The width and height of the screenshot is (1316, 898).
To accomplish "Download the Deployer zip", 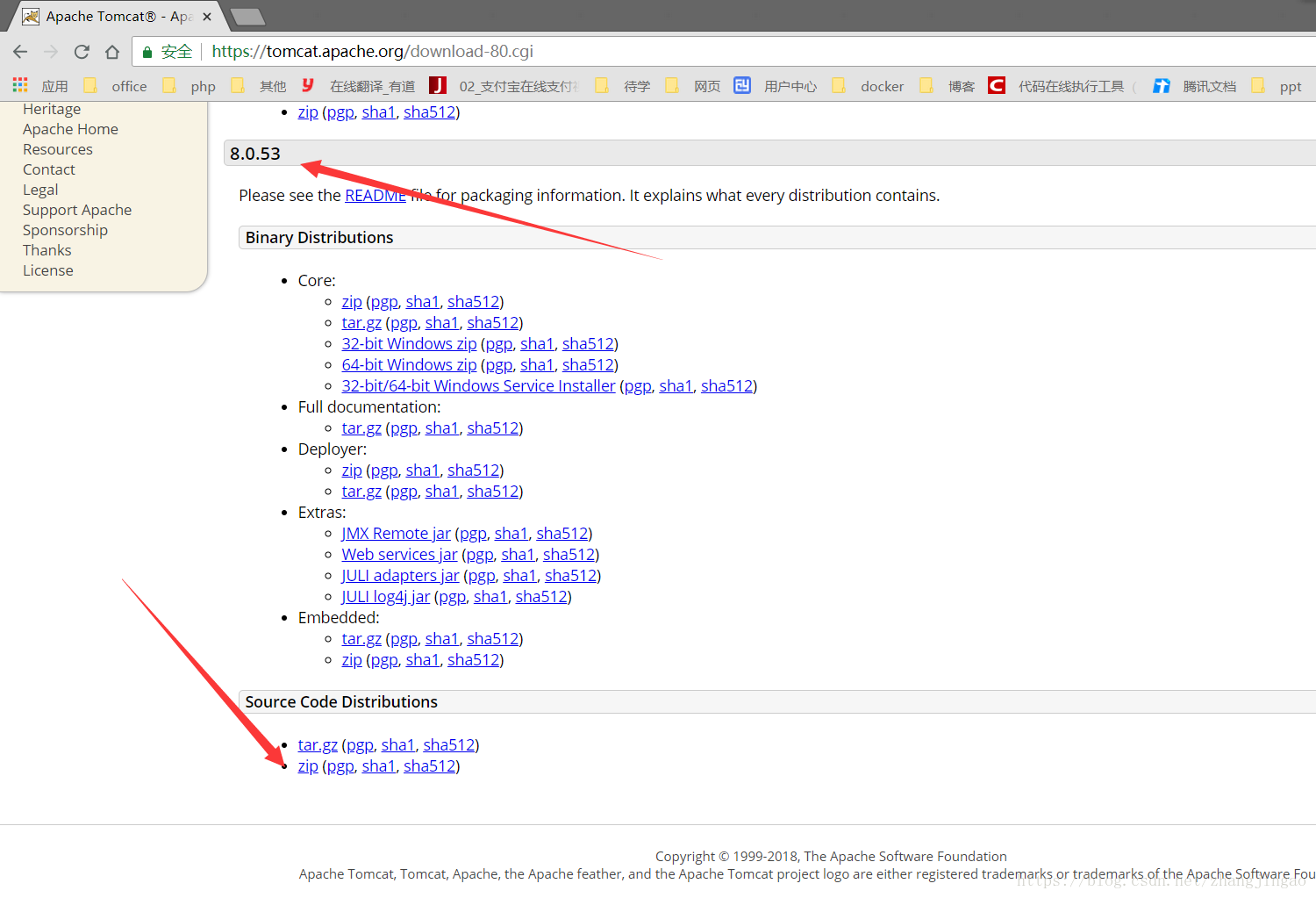I will click(x=352, y=471).
